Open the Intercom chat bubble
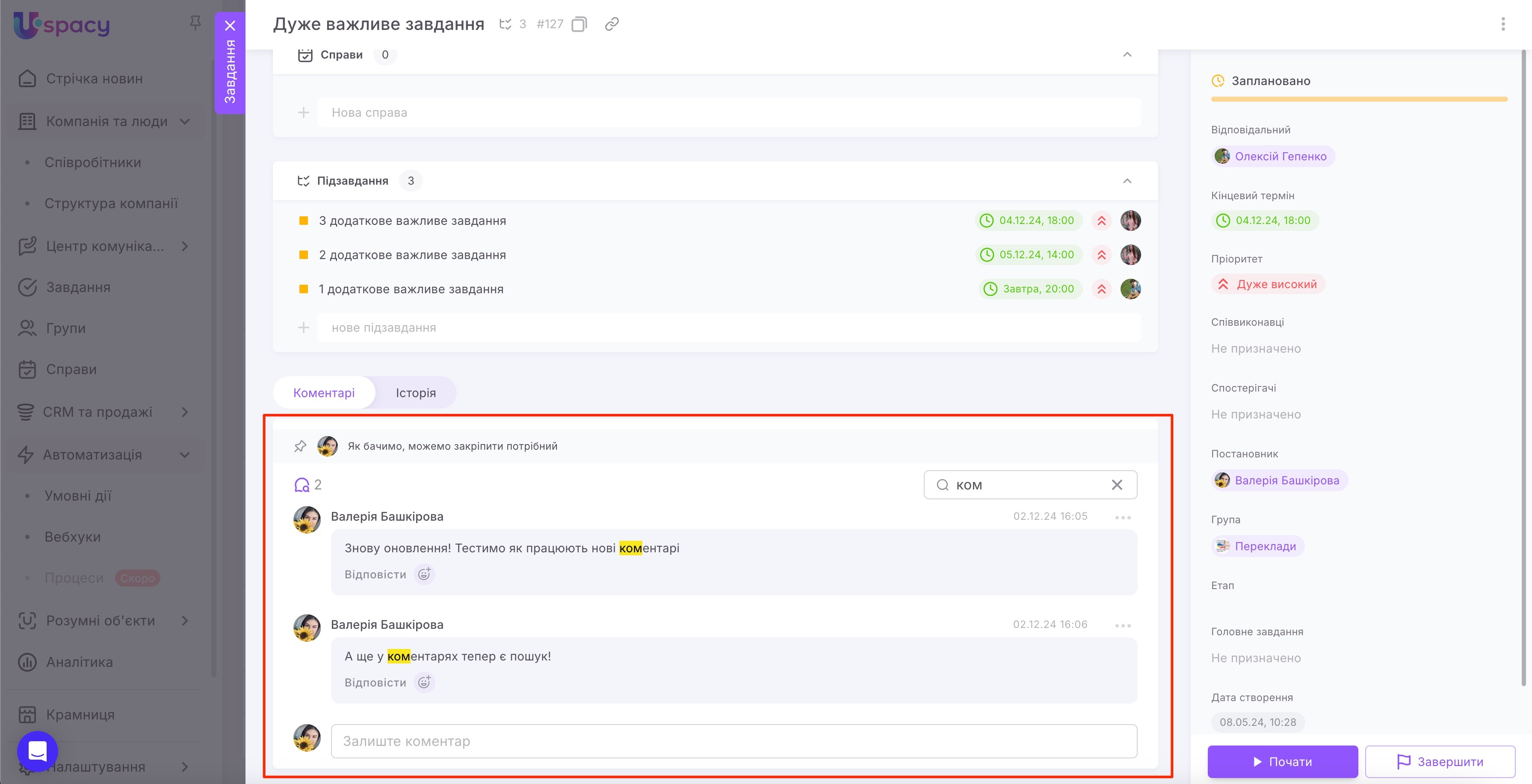This screenshot has width=1532, height=784. tap(38, 751)
